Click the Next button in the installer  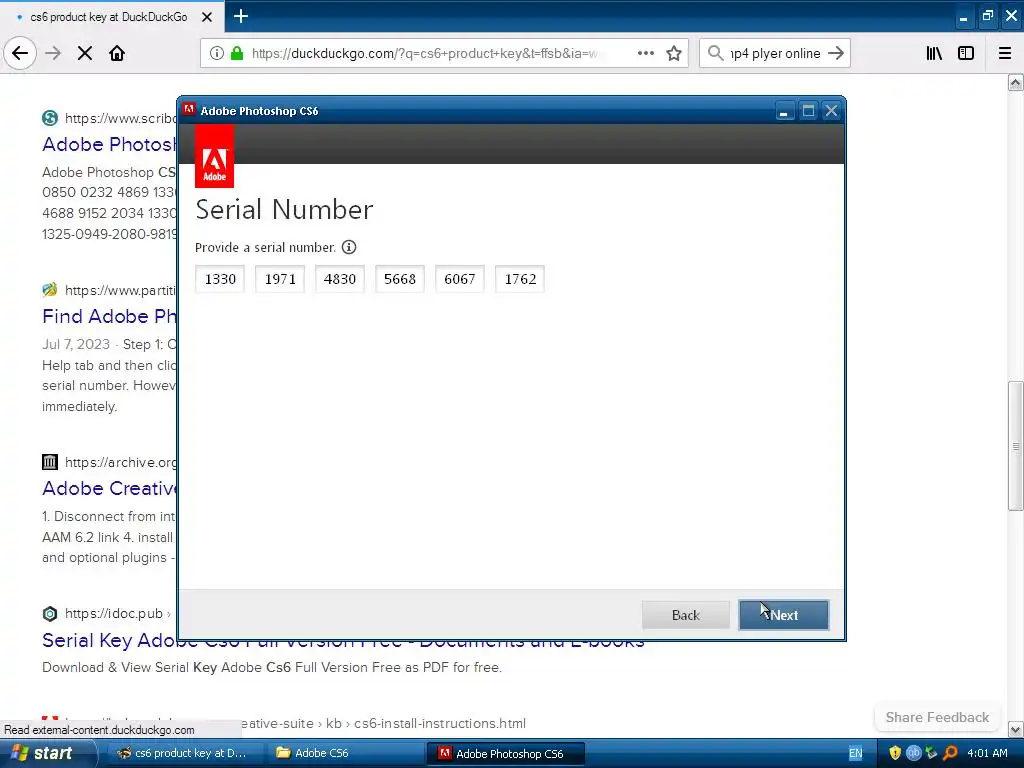tap(784, 615)
